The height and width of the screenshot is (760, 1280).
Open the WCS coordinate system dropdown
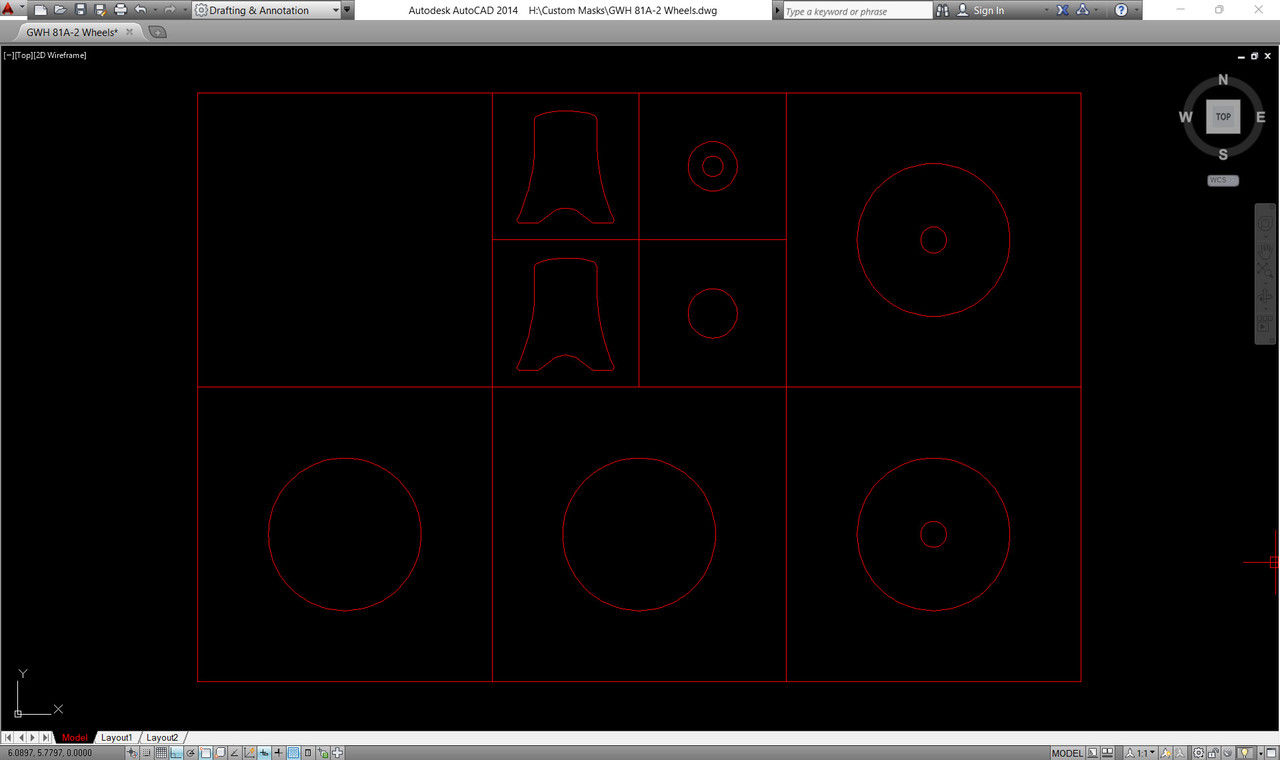tap(1223, 181)
